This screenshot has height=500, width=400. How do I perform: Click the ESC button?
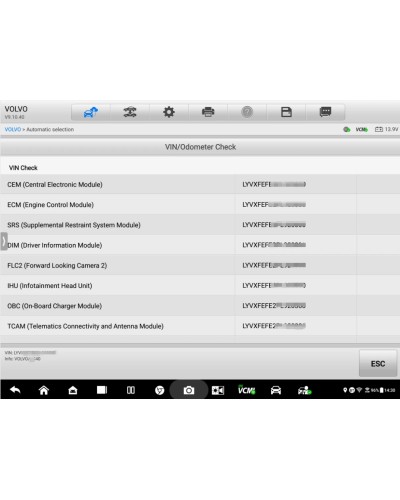coord(378,364)
